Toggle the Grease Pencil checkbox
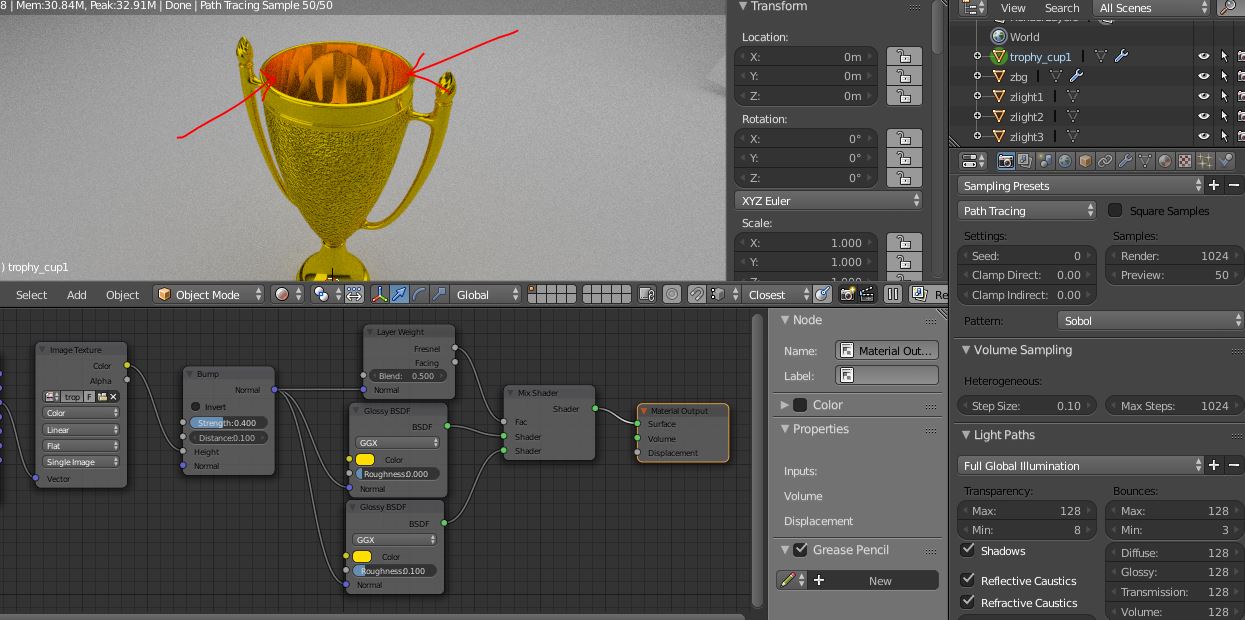The height and width of the screenshot is (620, 1245). [x=800, y=549]
